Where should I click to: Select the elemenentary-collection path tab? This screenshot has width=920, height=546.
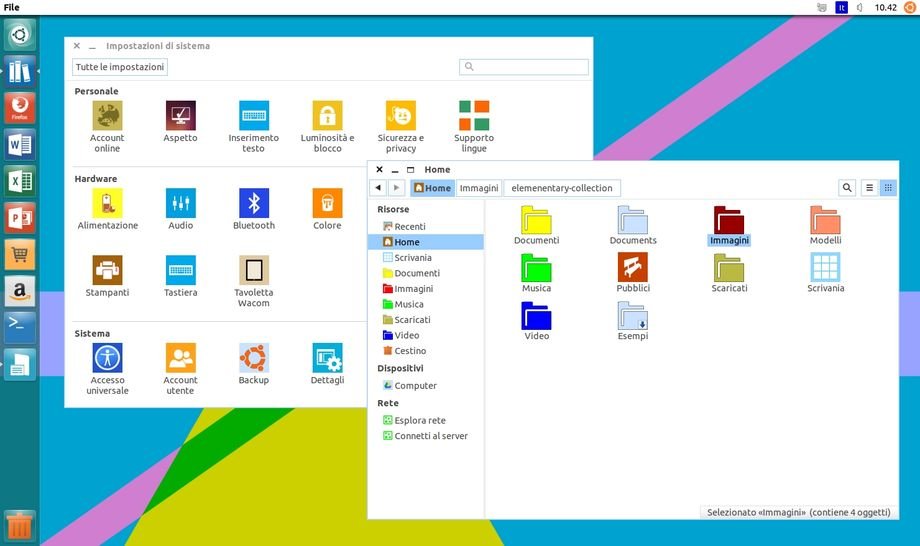[562, 188]
